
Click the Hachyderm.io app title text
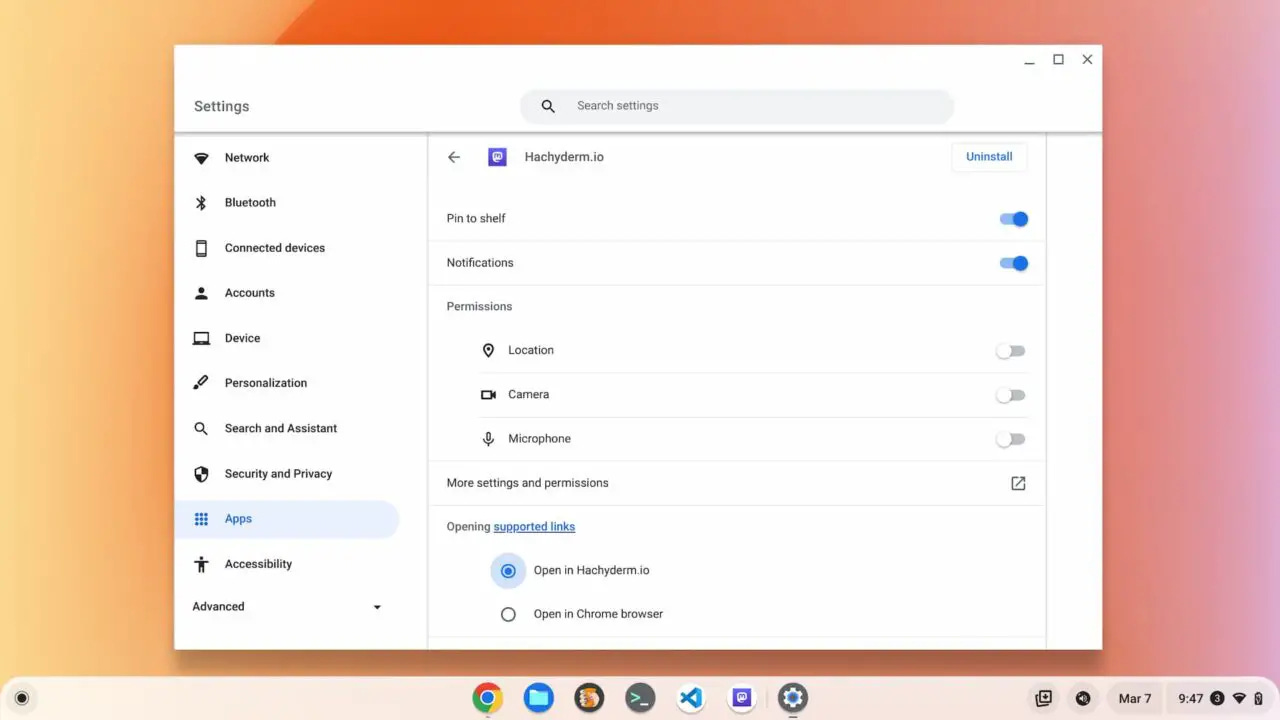(564, 157)
